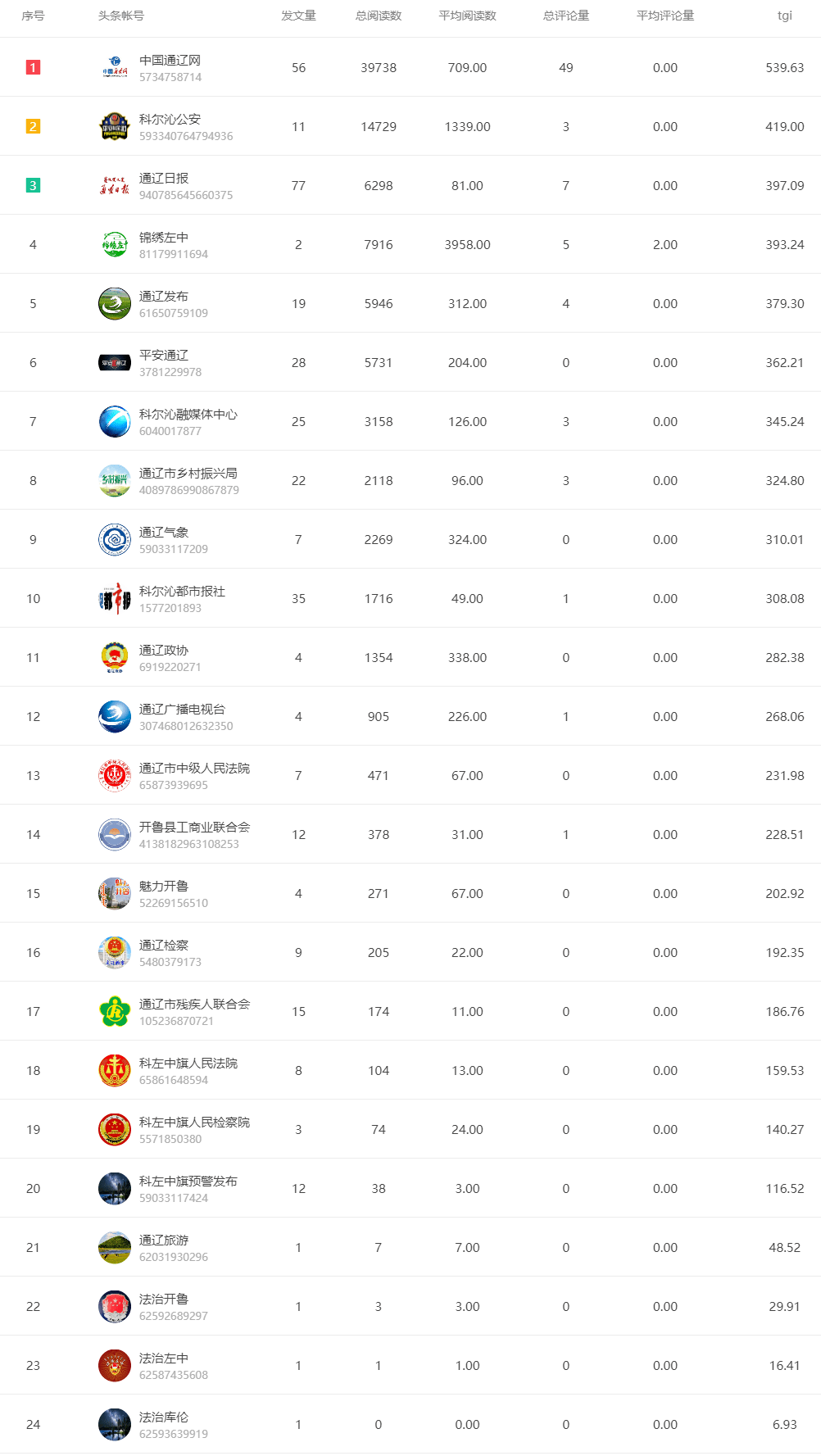This screenshot has height=1456, width=821.
Task: Click the 平安通辽 avatar icon
Action: point(114,362)
